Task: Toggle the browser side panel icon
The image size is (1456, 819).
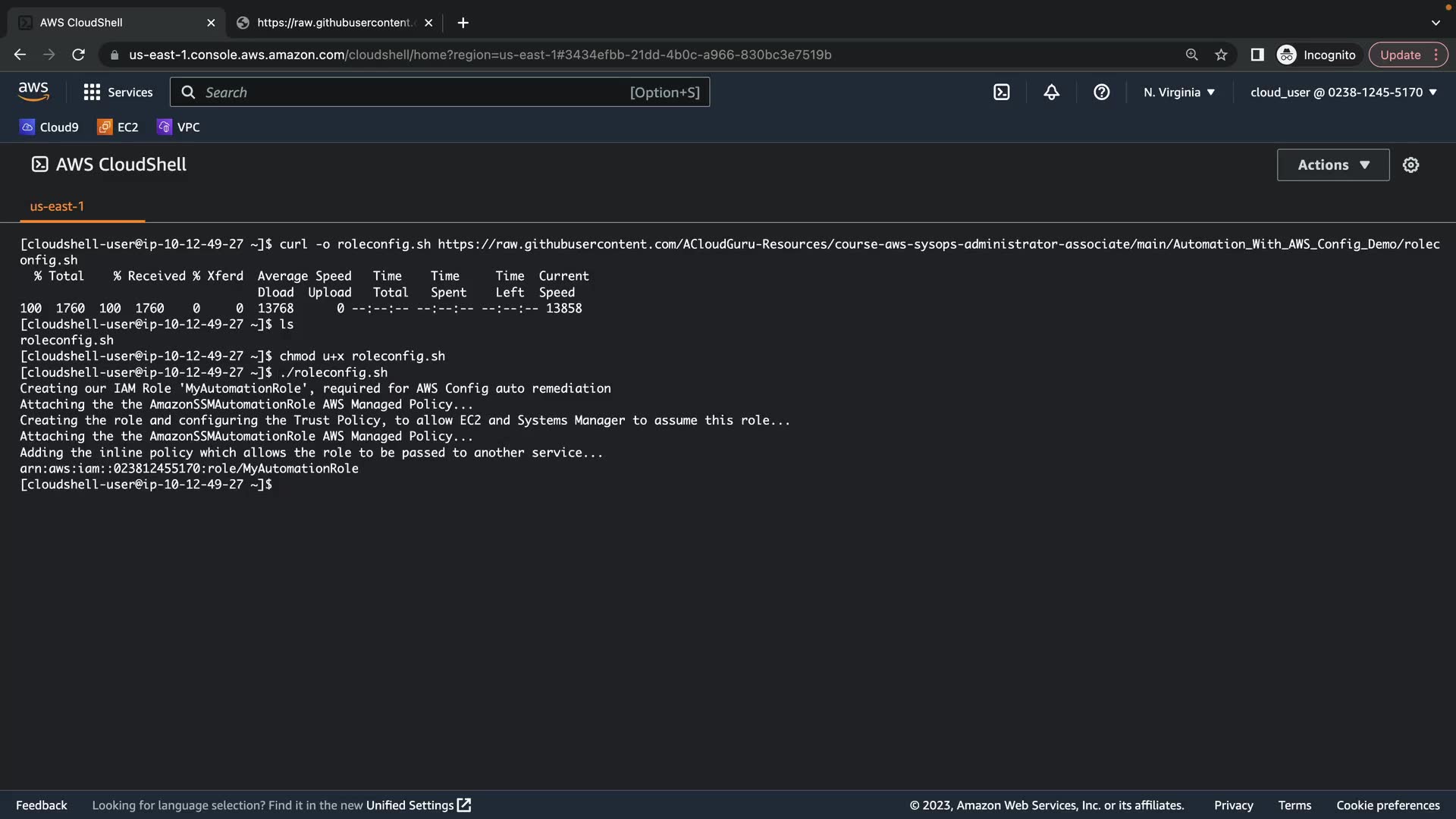Action: tap(1257, 55)
